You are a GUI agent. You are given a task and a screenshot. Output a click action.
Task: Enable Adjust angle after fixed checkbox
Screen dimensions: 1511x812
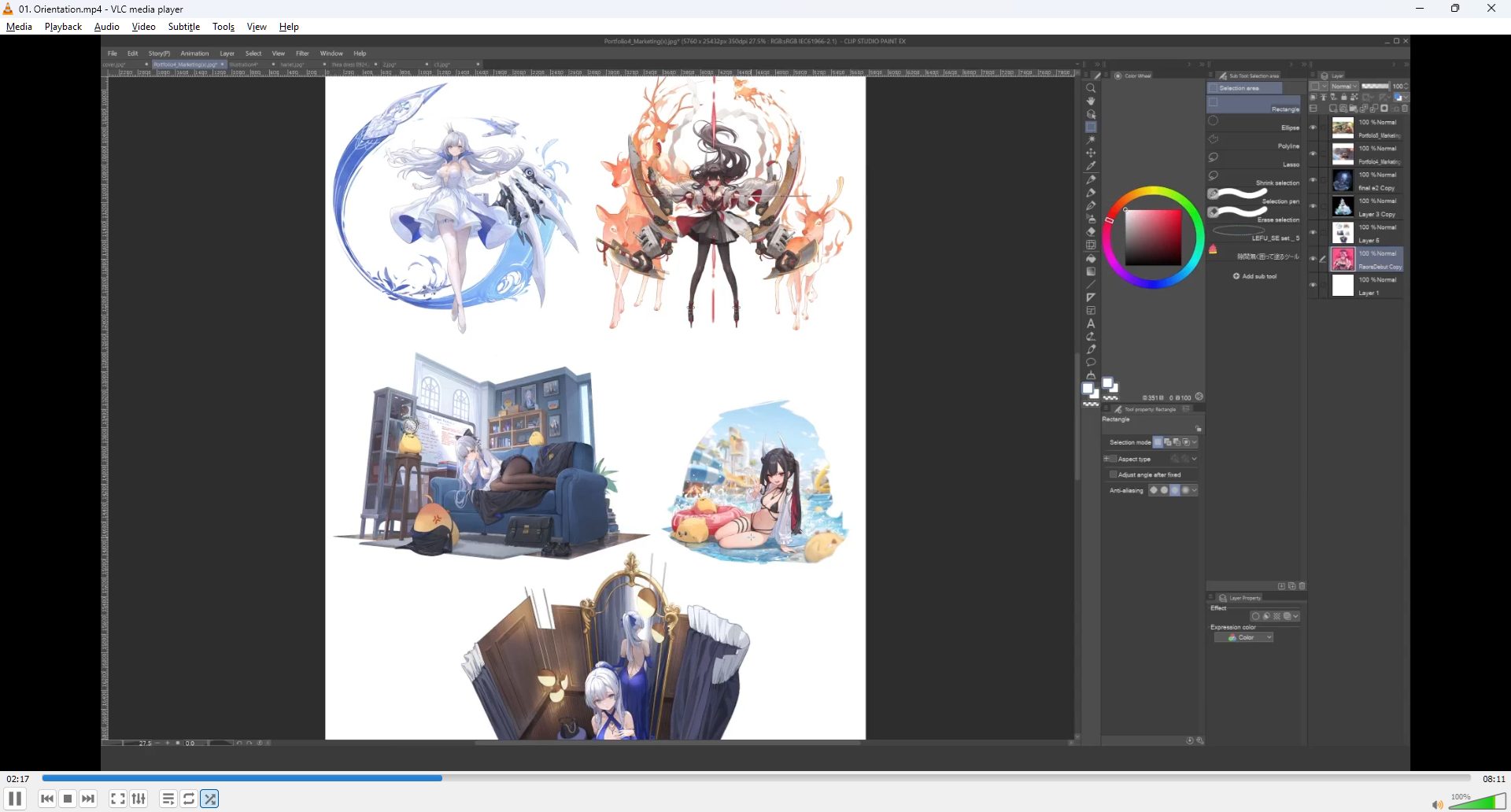pyautogui.click(x=1113, y=474)
